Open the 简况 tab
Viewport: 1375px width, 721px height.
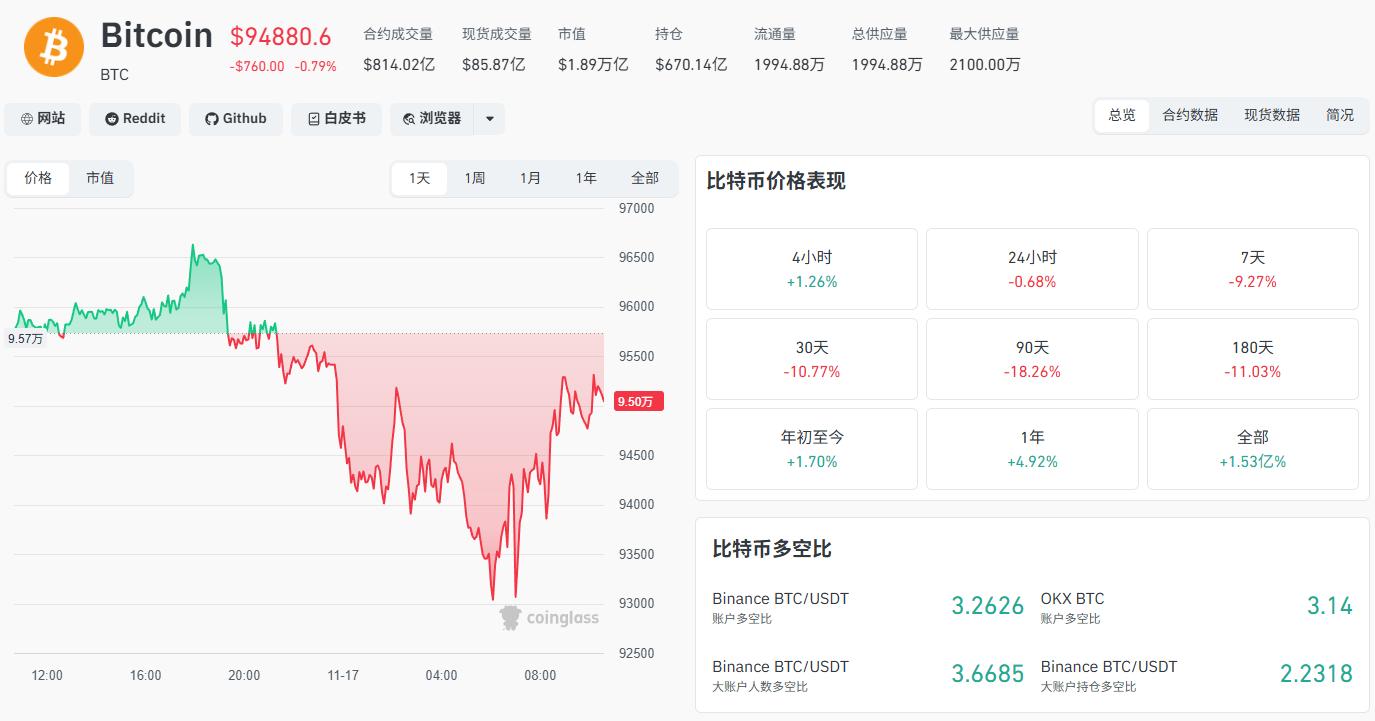(1340, 114)
